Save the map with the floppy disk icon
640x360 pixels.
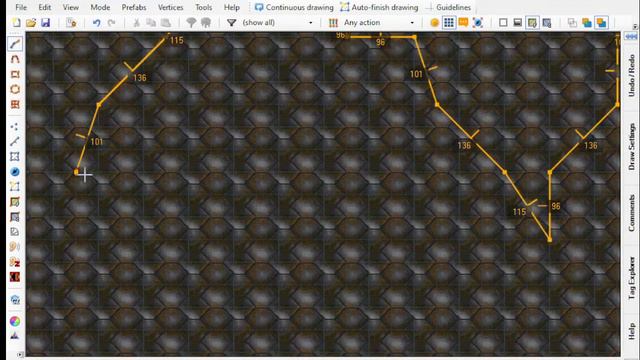pos(45,23)
